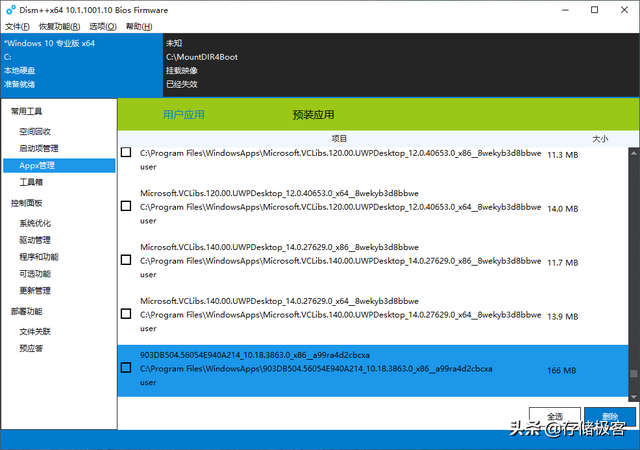Open the 恢复功能(R) menu
The image size is (640, 450).
tap(59, 27)
